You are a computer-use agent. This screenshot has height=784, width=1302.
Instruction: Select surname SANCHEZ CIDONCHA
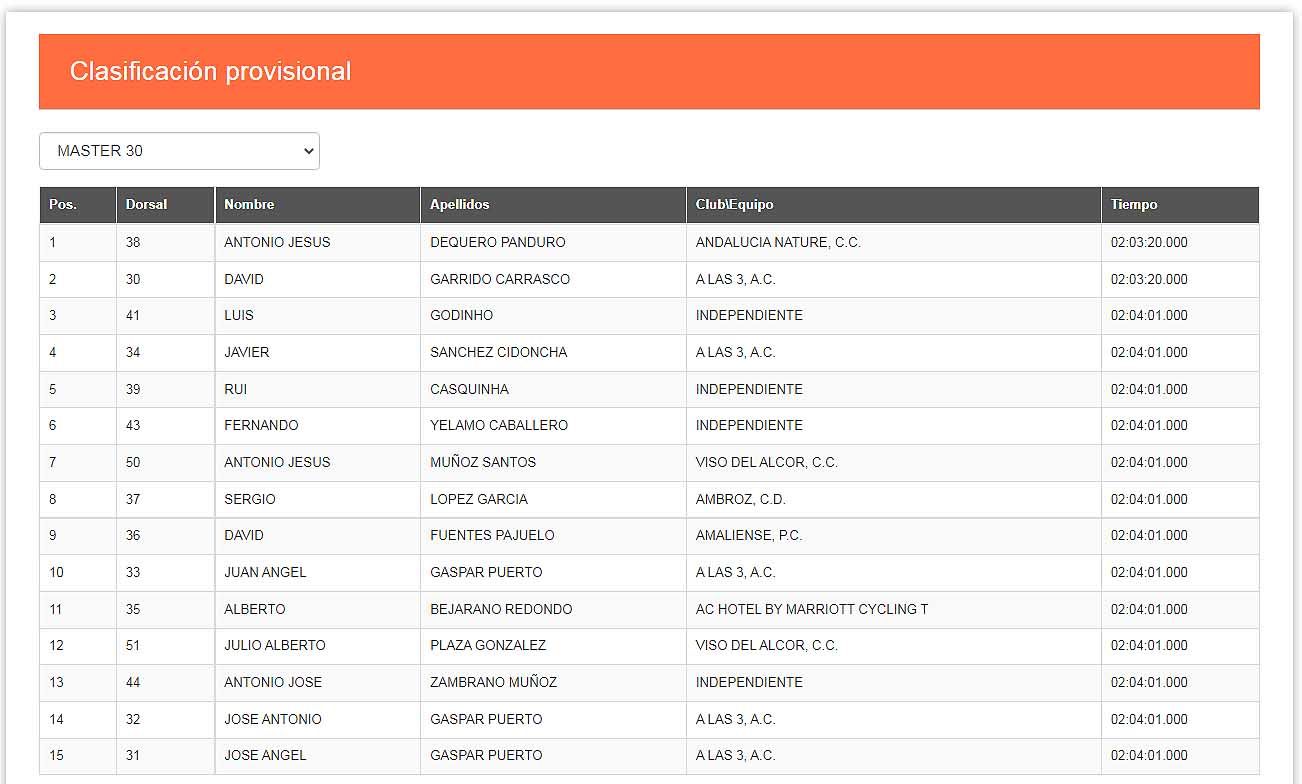[499, 352]
